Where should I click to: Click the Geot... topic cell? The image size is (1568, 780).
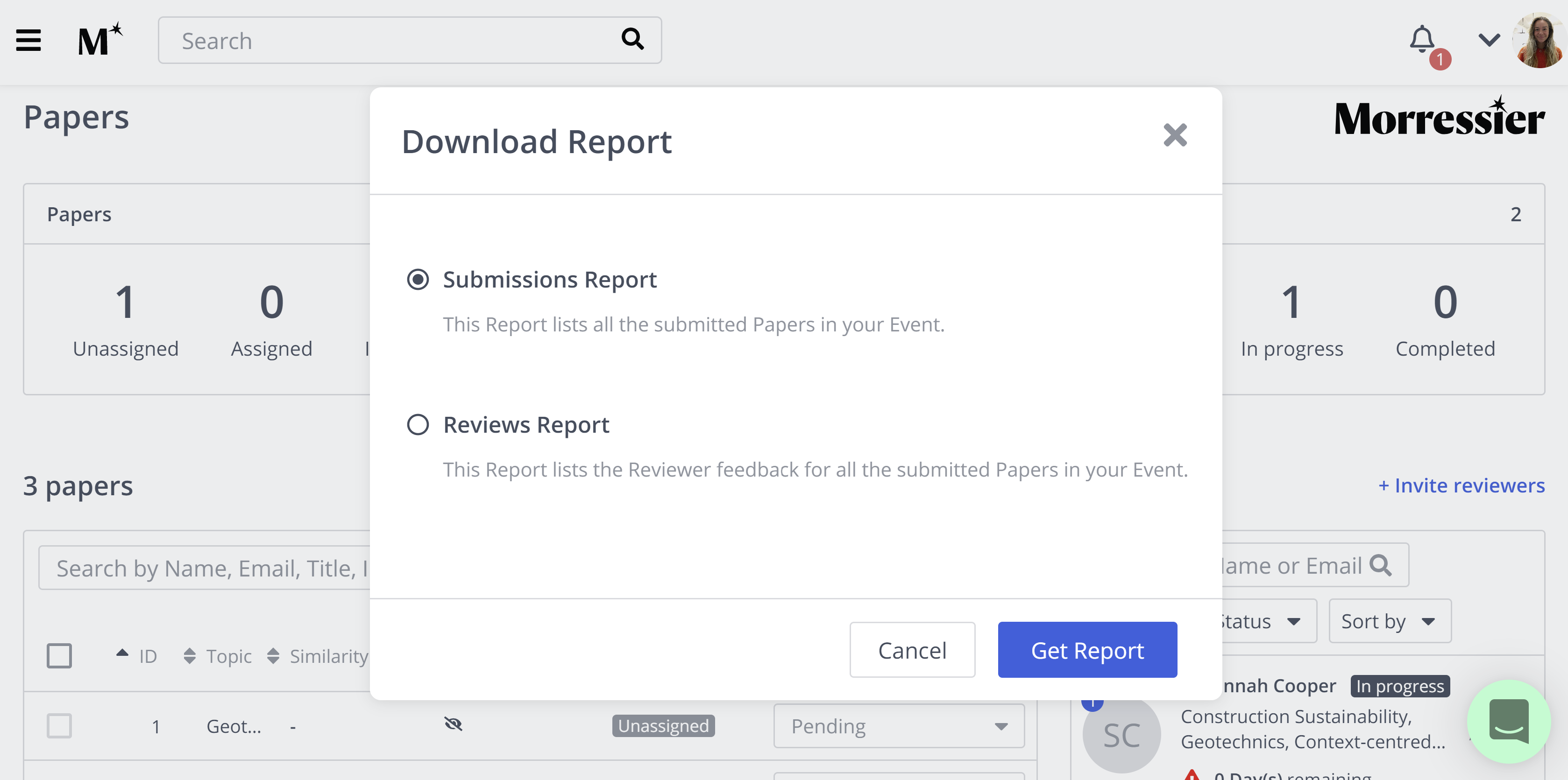[234, 726]
